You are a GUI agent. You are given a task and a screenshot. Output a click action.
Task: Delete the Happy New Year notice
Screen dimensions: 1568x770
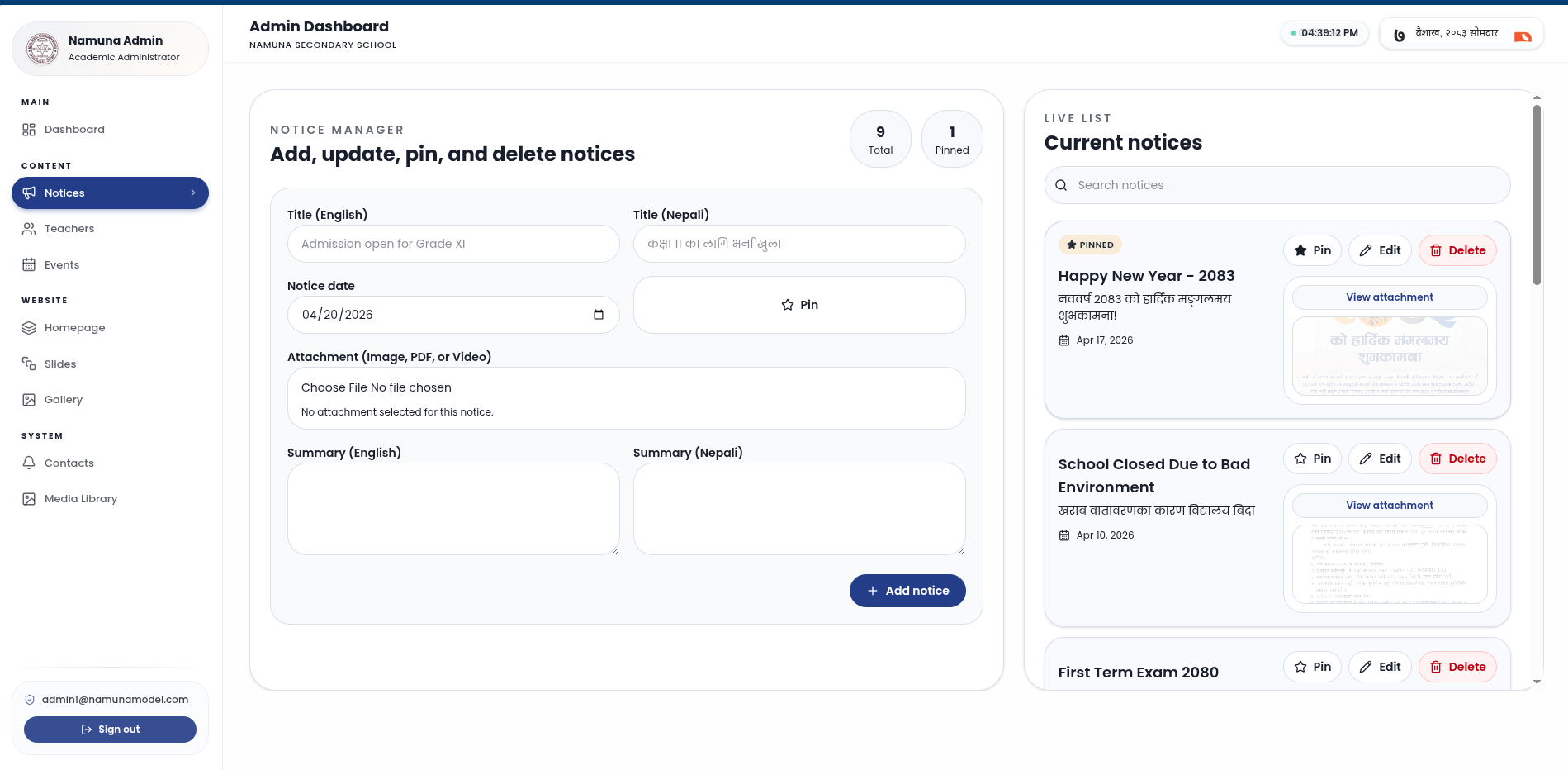click(x=1457, y=250)
